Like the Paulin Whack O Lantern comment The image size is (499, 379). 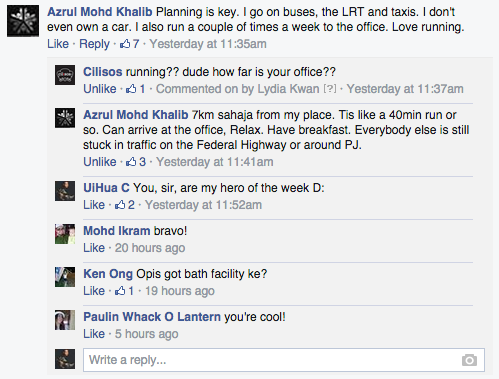pyautogui.click(x=94, y=334)
